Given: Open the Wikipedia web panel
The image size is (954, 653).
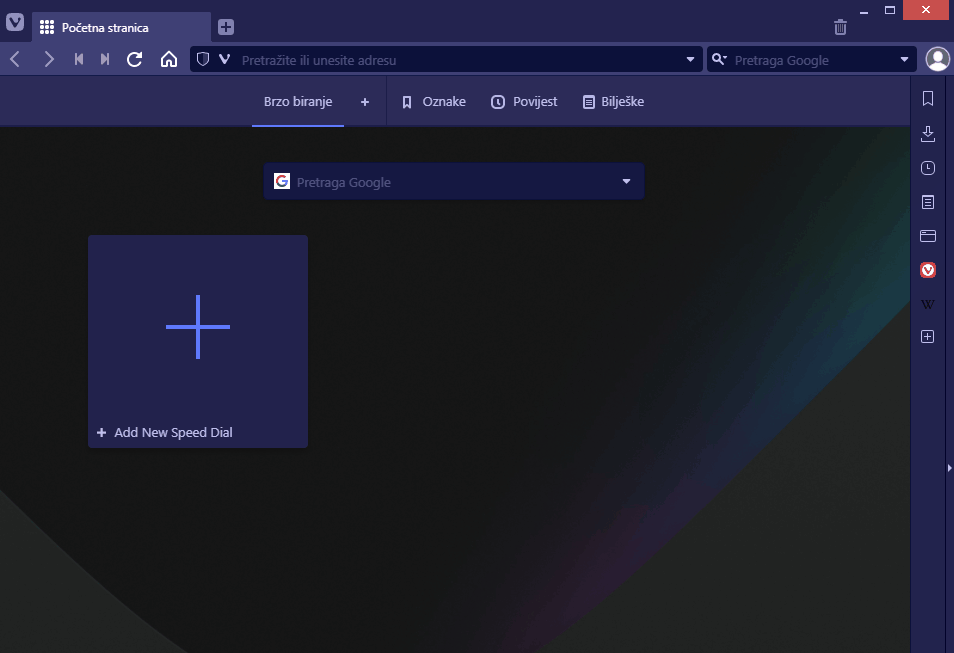Looking at the screenshot, I should [927, 303].
